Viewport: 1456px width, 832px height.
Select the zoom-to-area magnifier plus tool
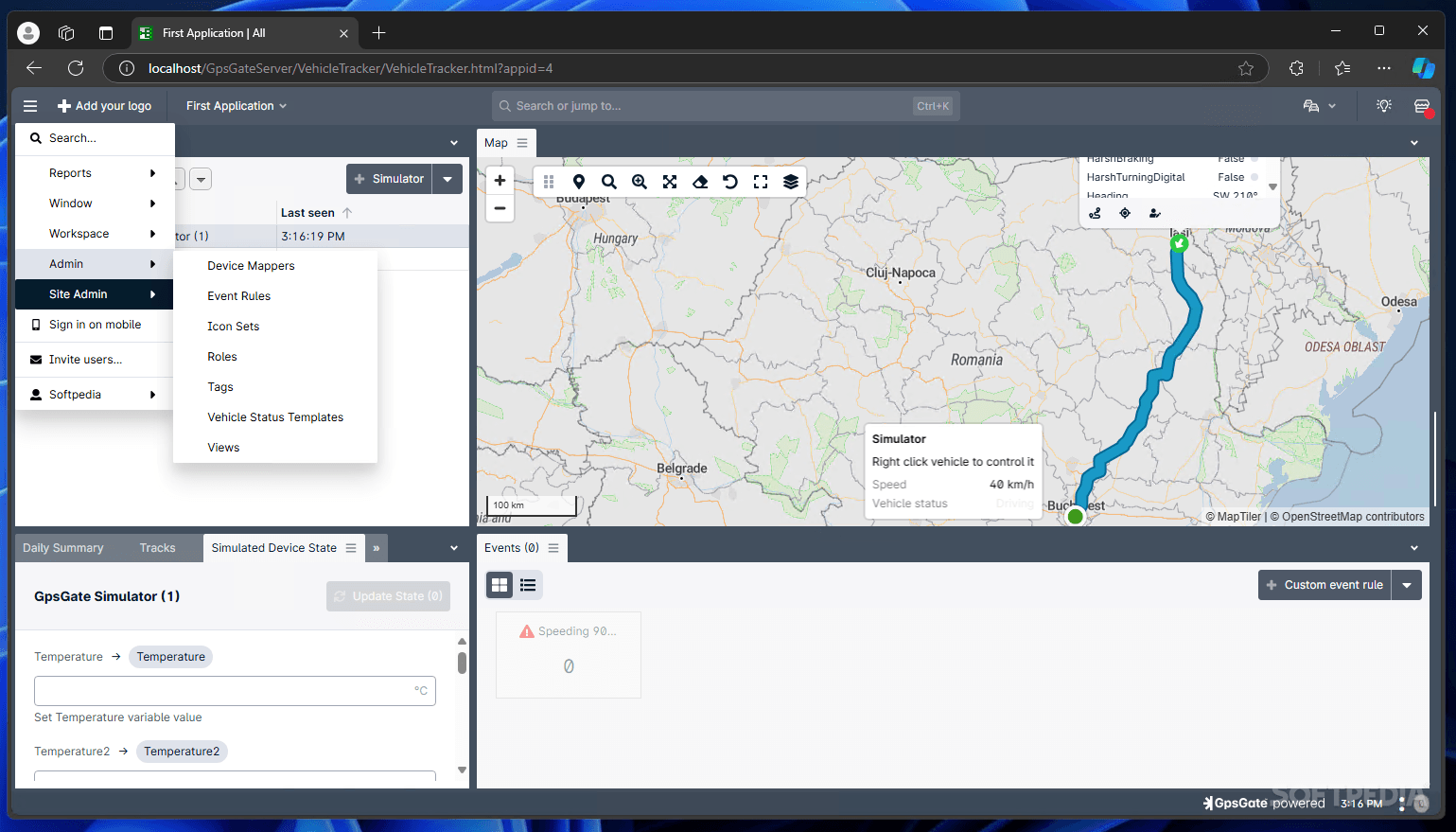click(x=640, y=182)
